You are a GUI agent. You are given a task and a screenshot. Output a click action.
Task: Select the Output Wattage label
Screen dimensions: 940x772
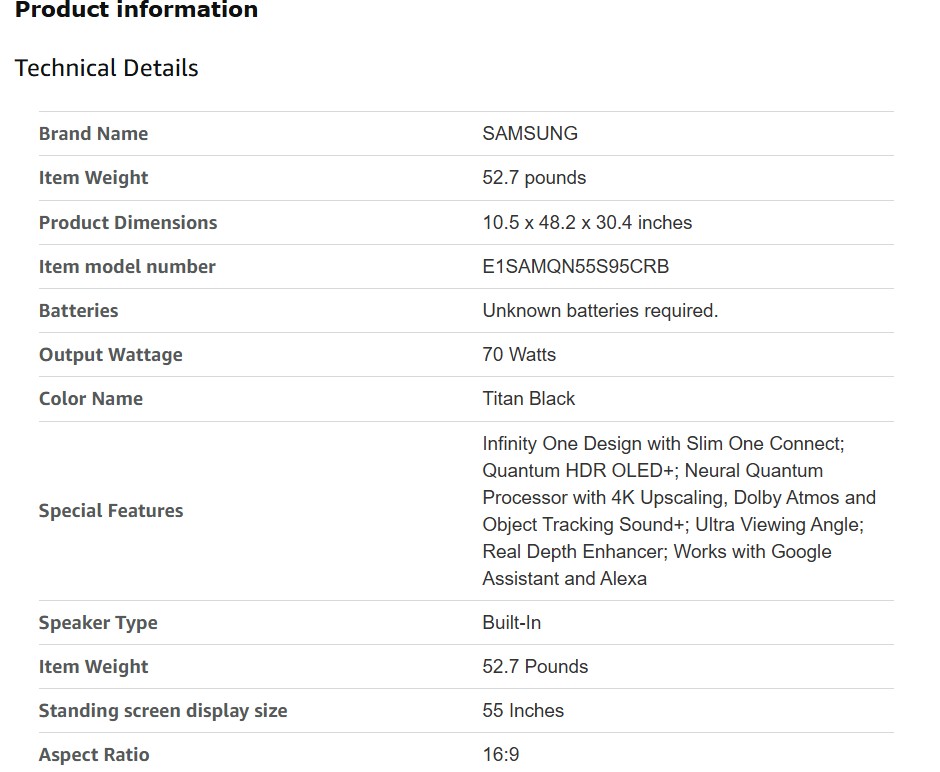tap(111, 355)
